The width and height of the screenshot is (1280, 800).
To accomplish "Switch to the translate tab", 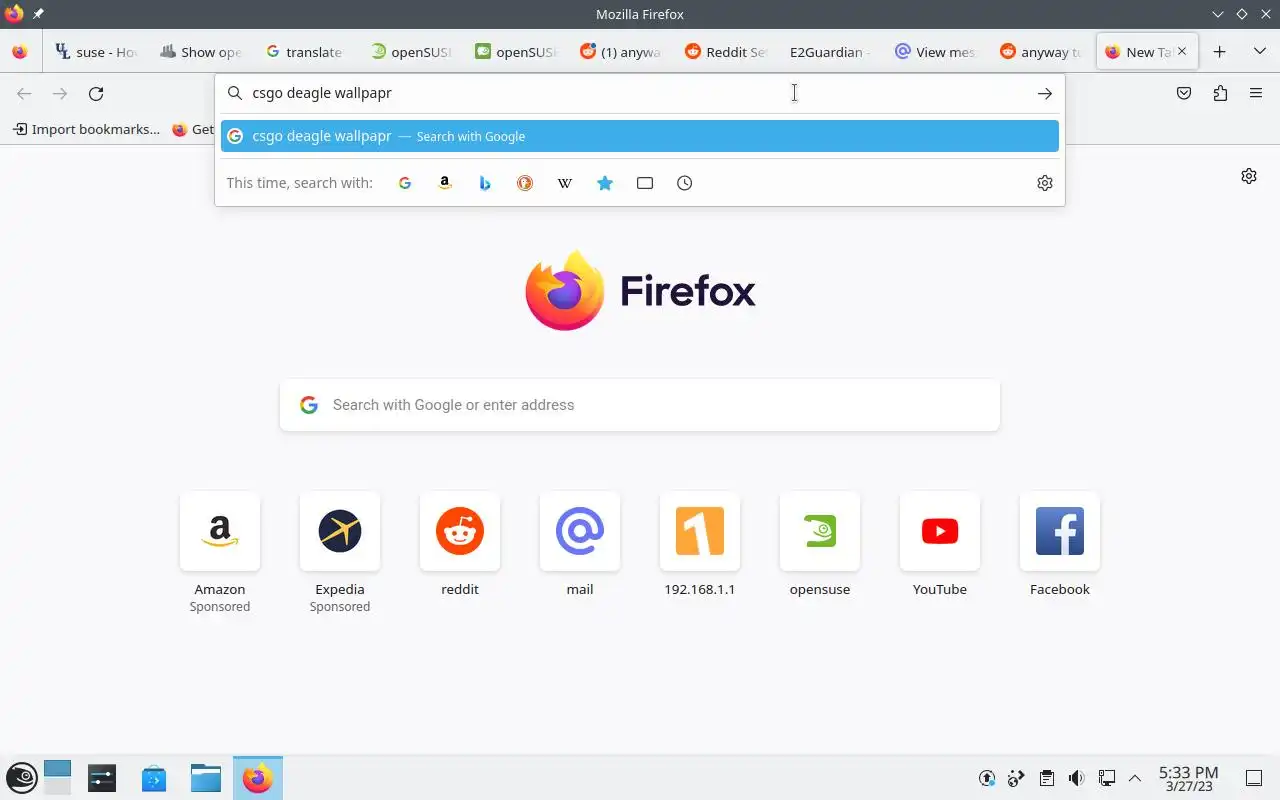I will click(x=305, y=52).
